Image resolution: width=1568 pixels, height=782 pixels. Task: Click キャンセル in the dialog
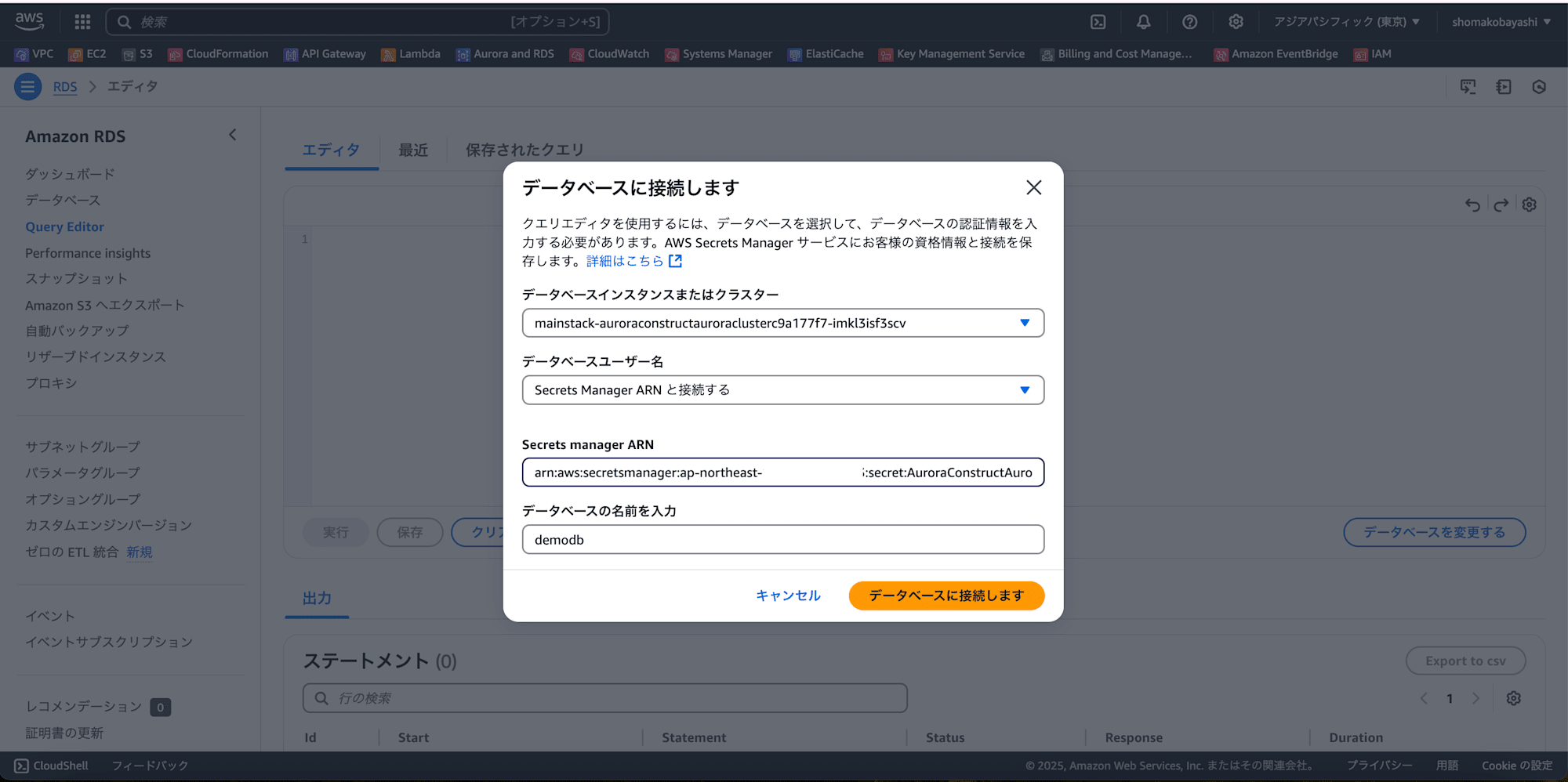point(788,596)
